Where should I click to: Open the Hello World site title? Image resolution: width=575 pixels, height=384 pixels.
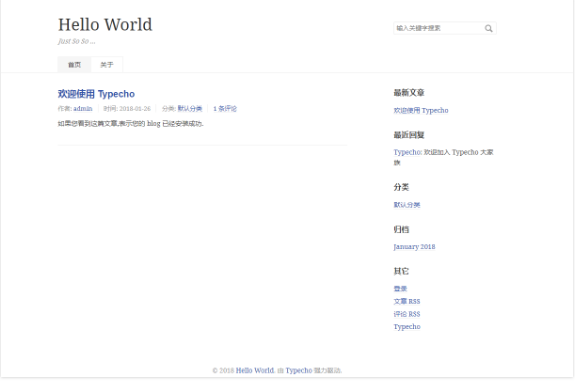tap(105, 25)
